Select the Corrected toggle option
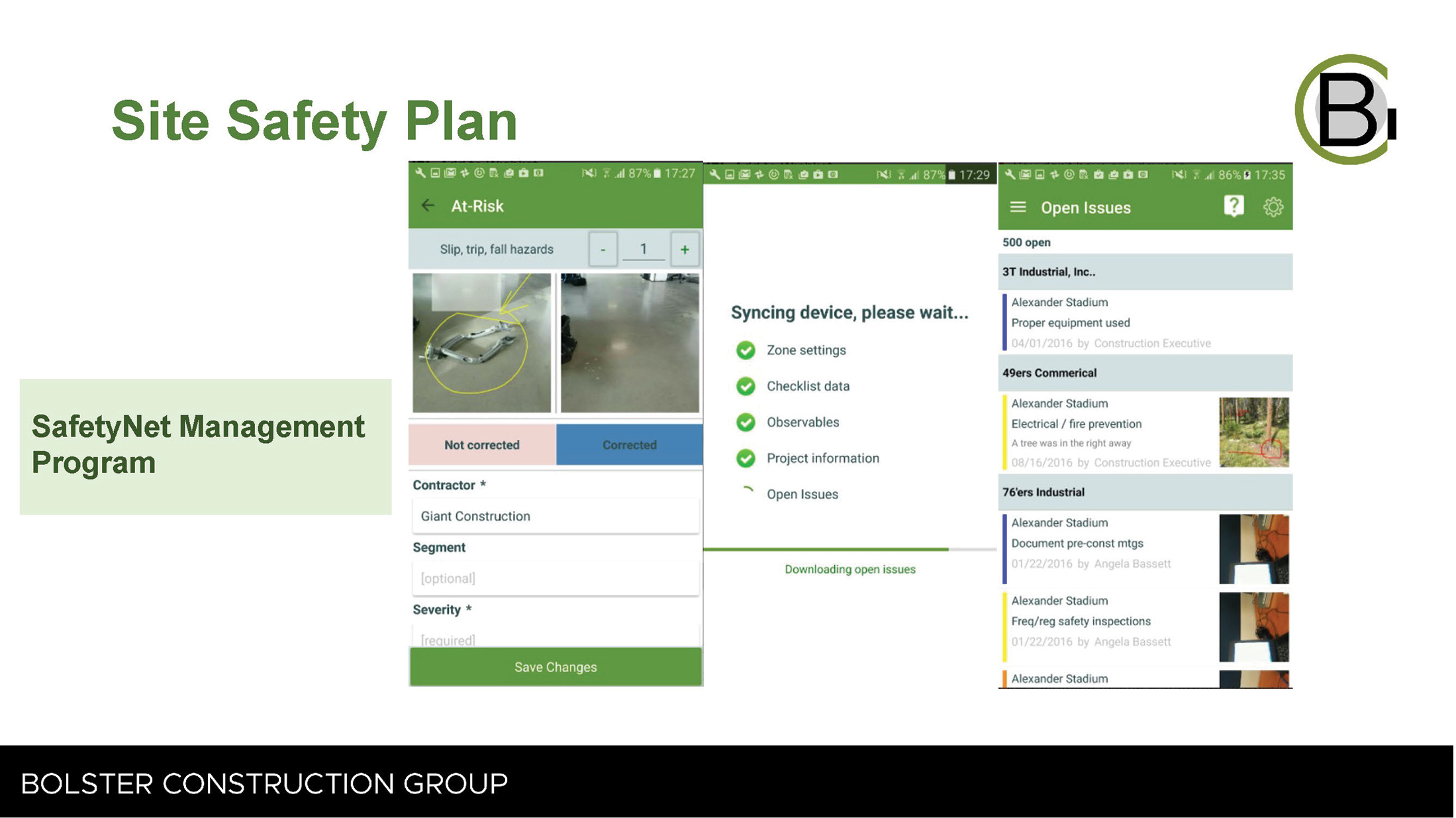The width and height of the screenshot is (1456, 818). pyautogui.click(x=628, y=444)
